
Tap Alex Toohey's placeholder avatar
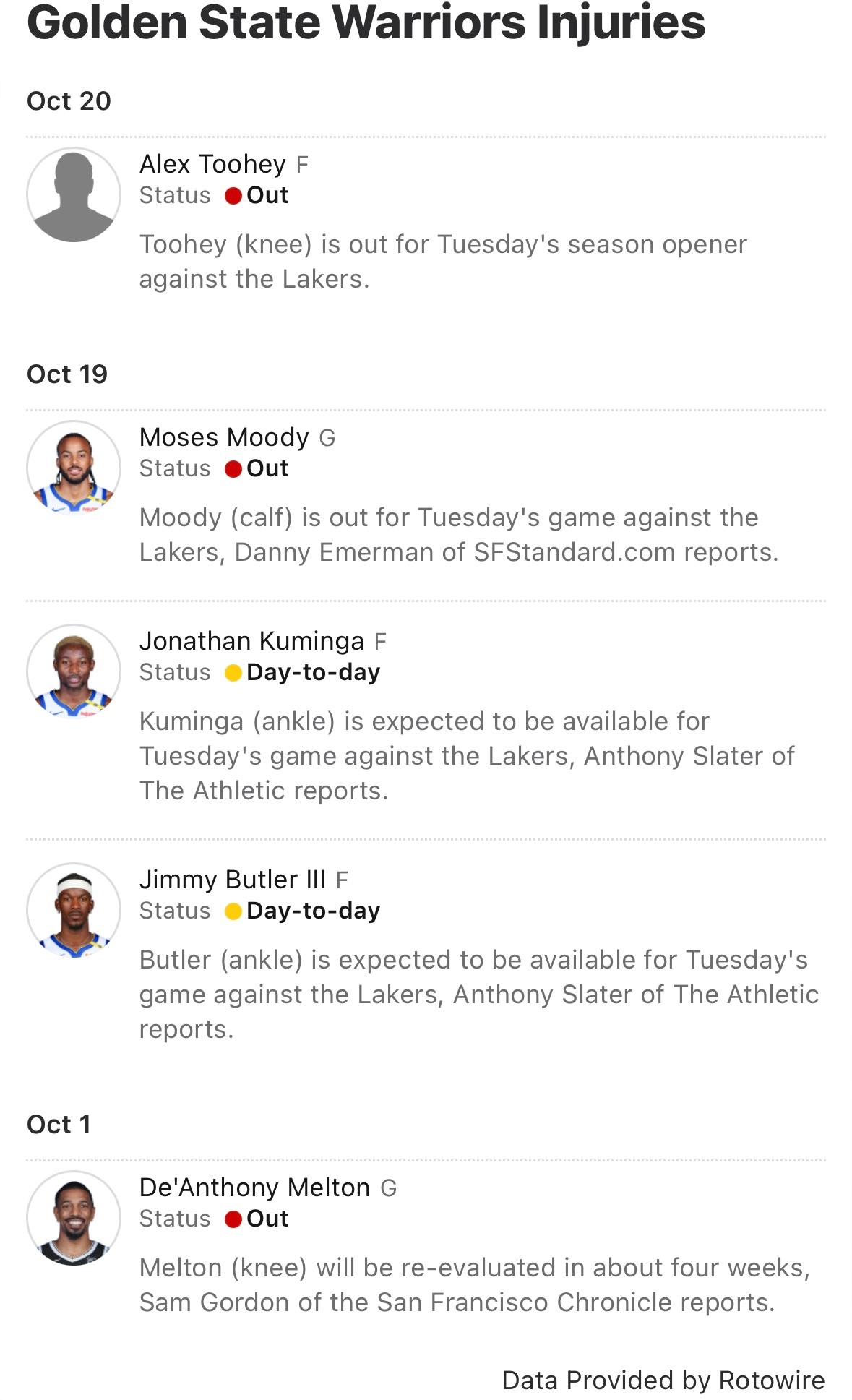(74, 194)
